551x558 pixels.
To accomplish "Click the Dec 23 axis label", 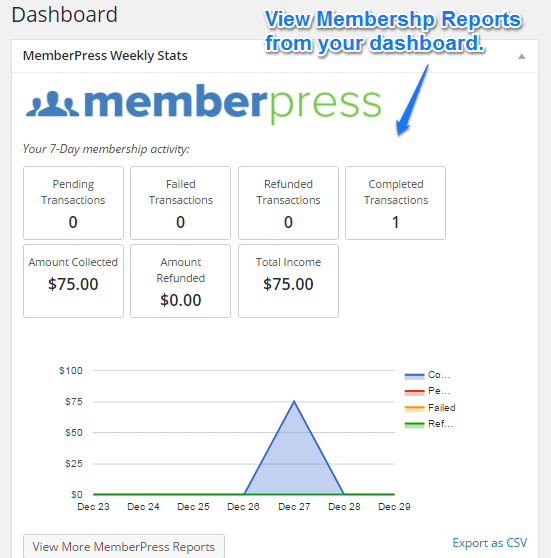I will click(x=93, y=506).
